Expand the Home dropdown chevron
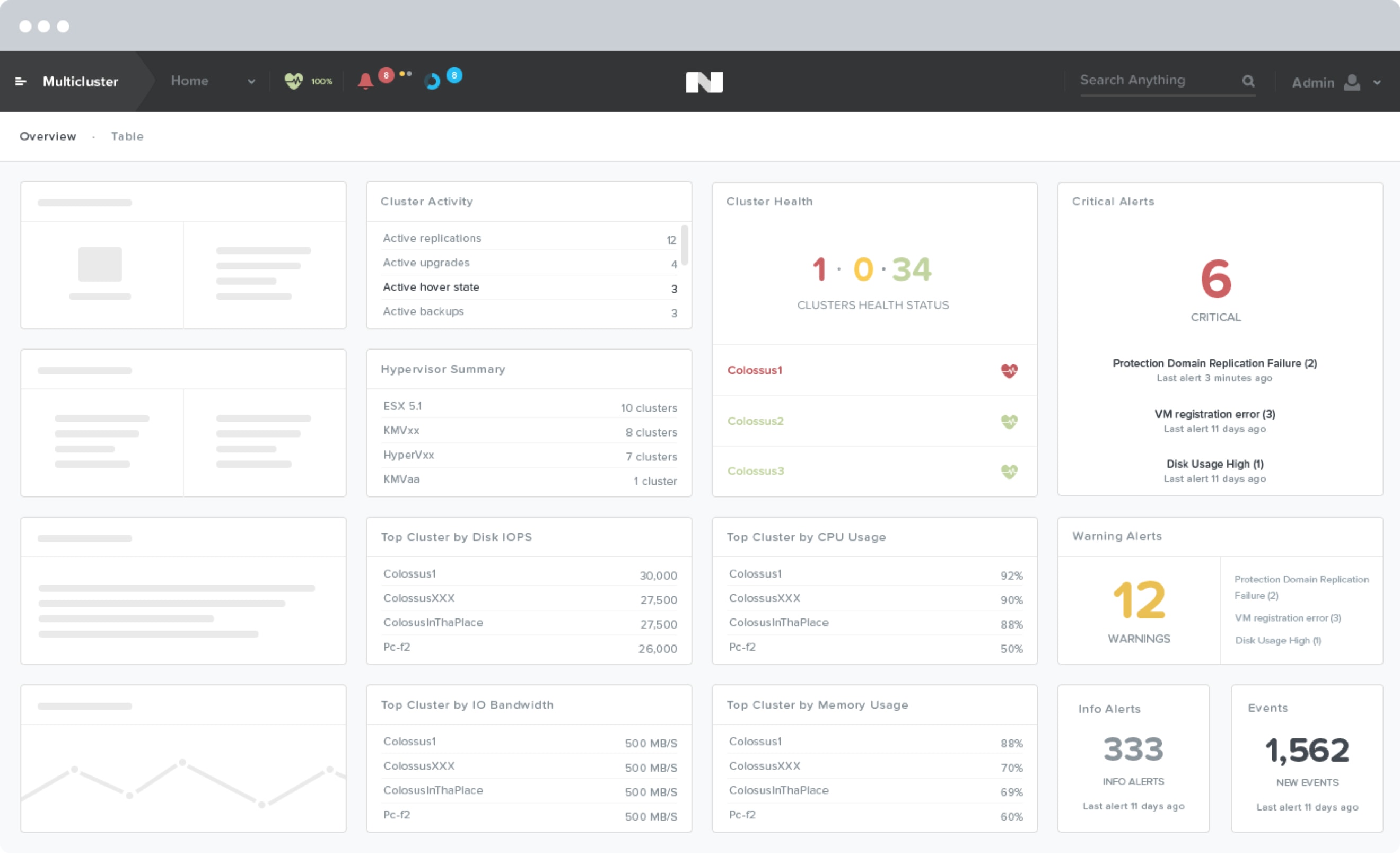1400x854 pixels. click(251, 82)
